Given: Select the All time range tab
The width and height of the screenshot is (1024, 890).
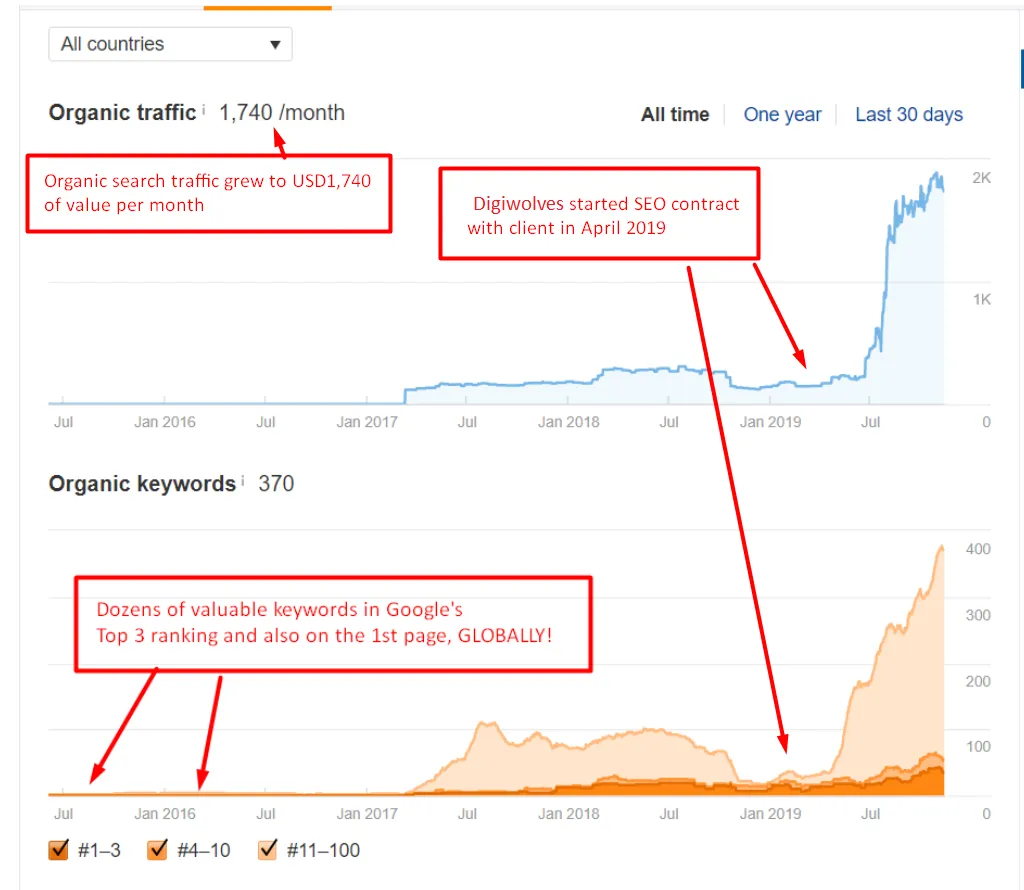Looking at the screenshot, I should 675,114.
